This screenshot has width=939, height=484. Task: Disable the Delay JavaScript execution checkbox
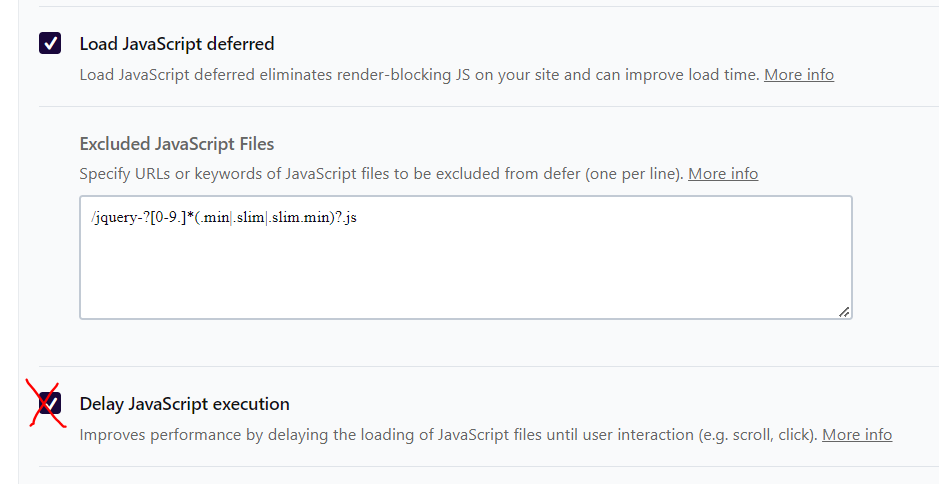(x=50, y=404)
